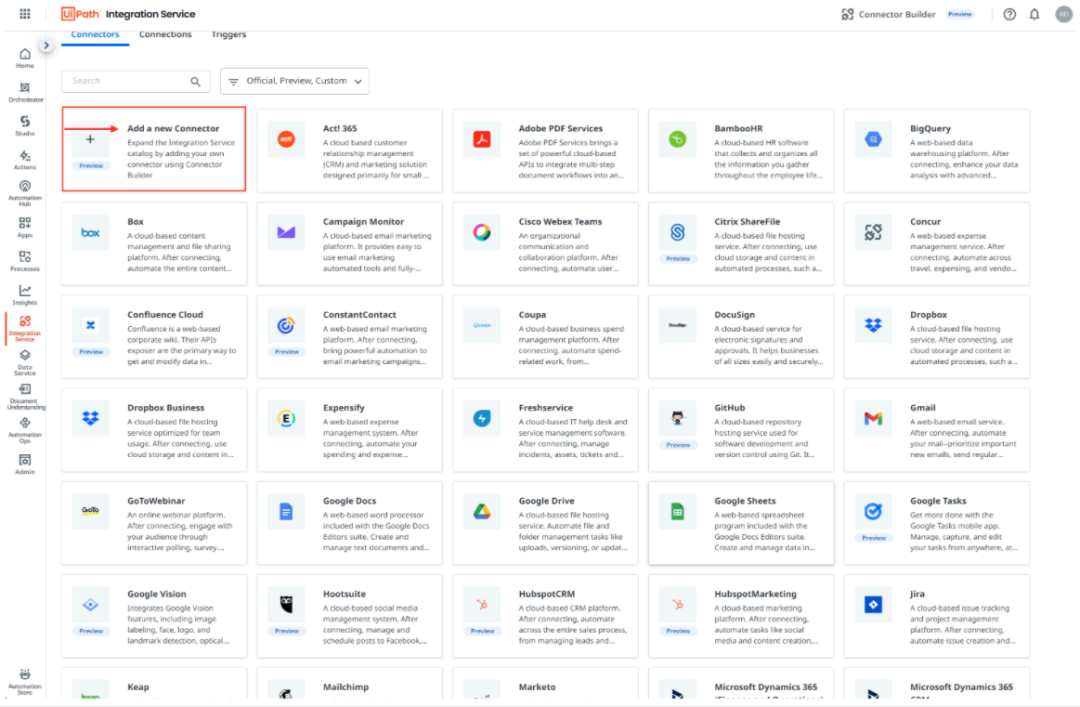This screenshot has width=1080, height=707.
Task: Click the Gmail connector icon
Action: [873, 418]
